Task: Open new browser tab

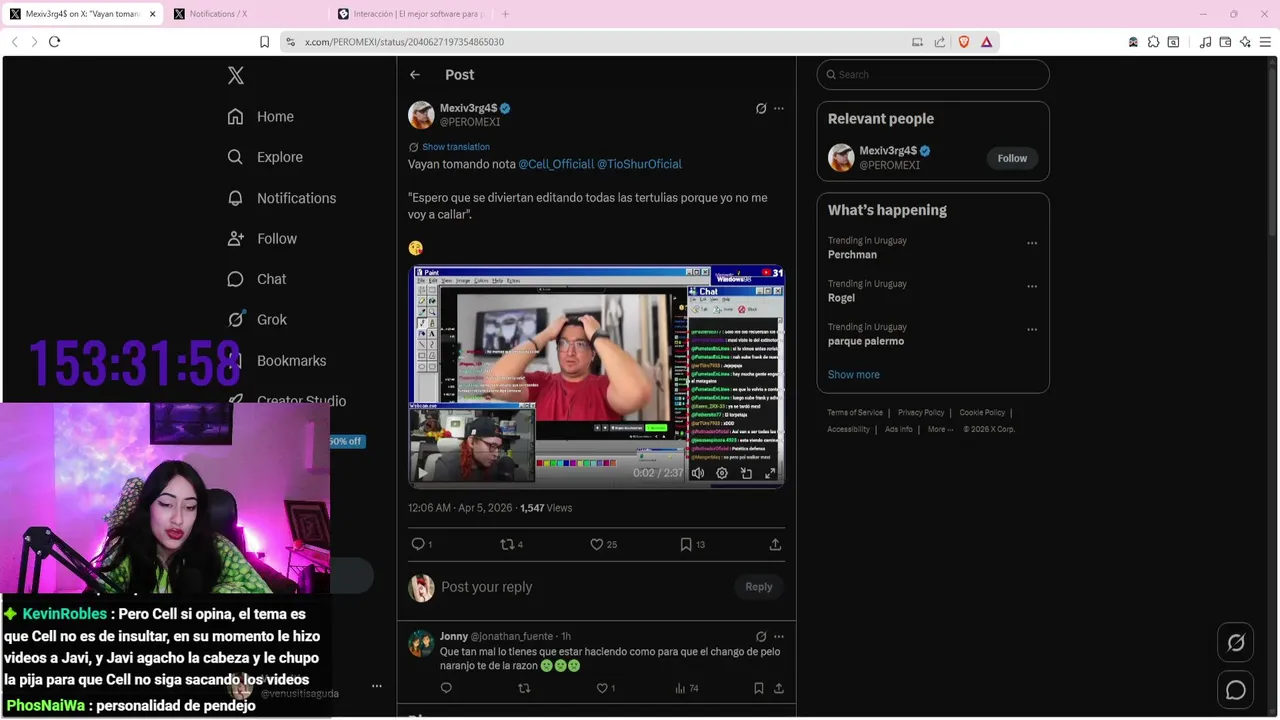Action: pyautogui.click(x=505, y=14)
